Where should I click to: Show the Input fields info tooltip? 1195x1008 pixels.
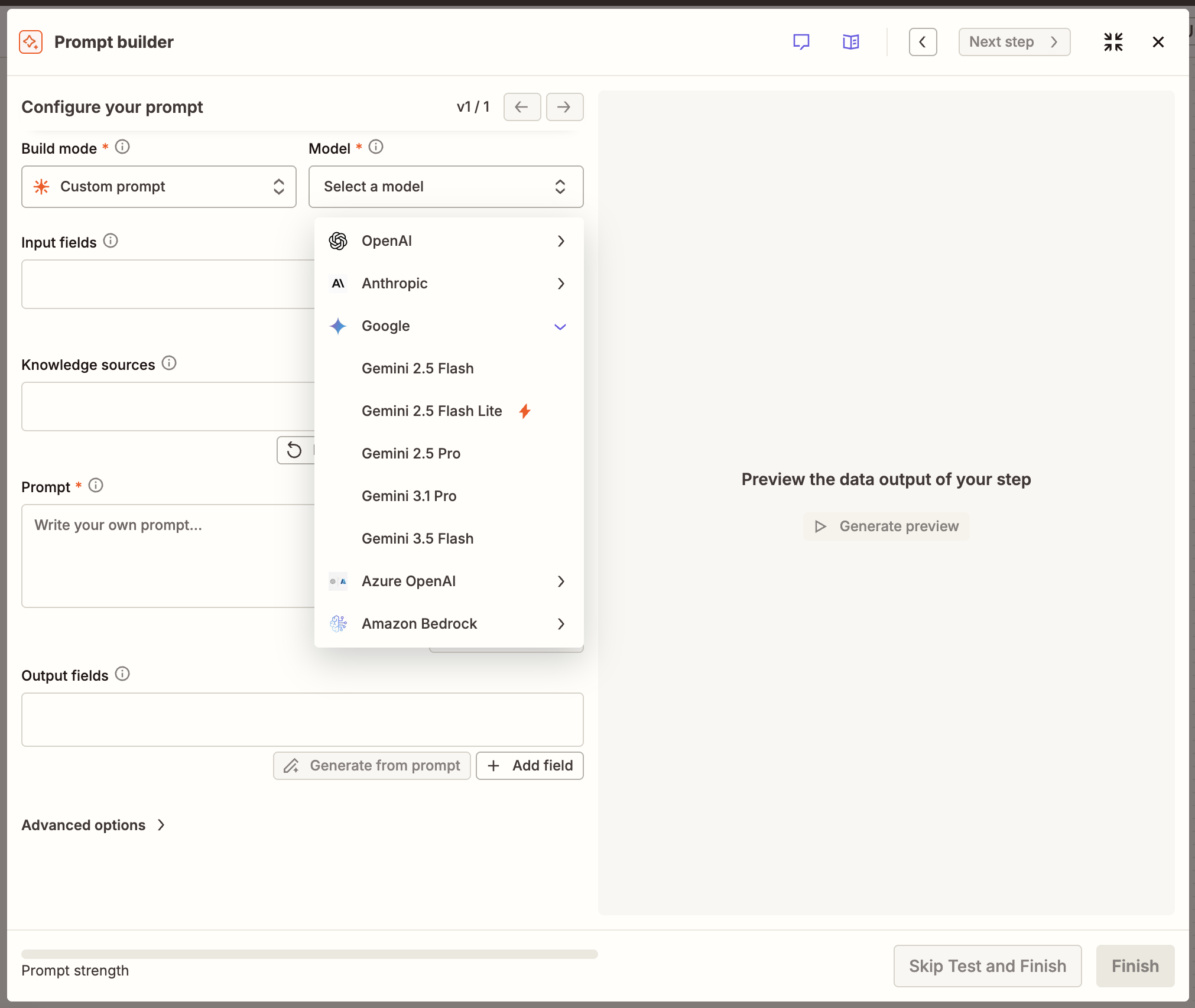[x=111, y=241]
